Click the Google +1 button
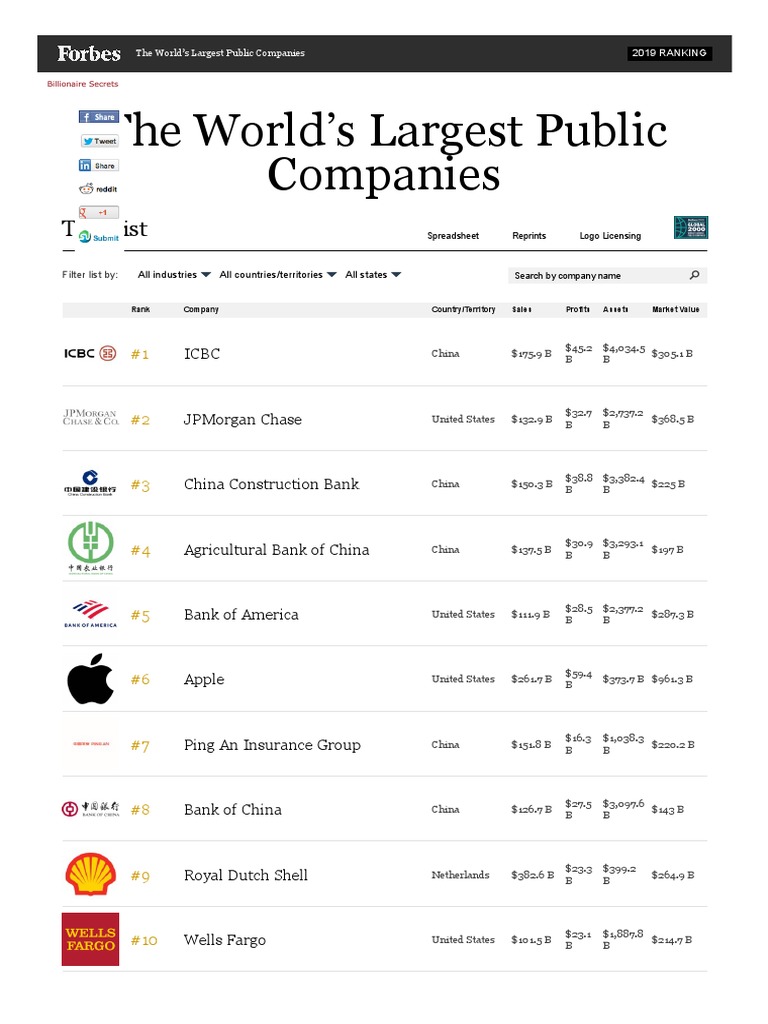The image size is (768, 1024). [x=99, y=213]
